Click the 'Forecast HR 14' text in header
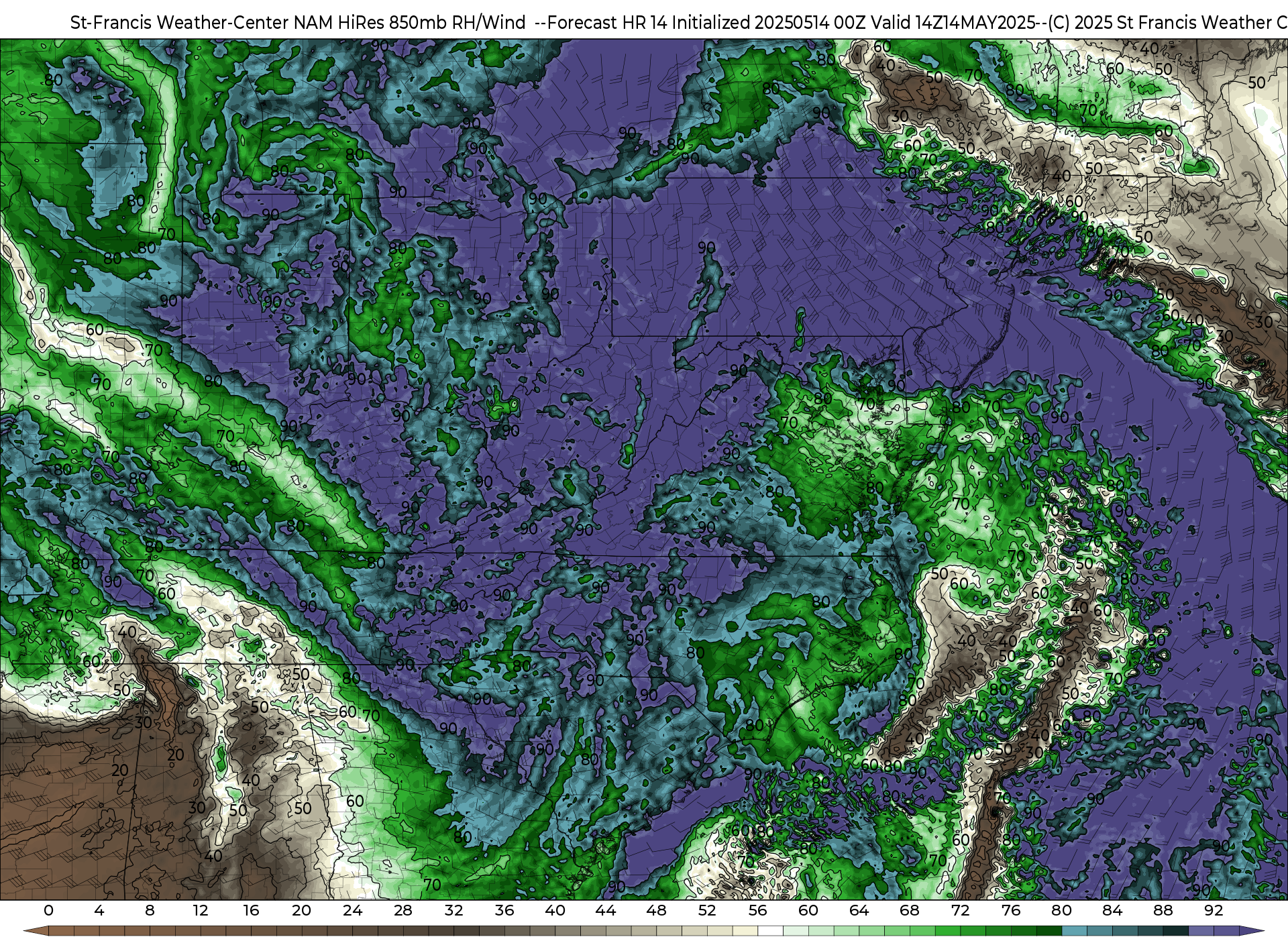Screen dimensions: 1288x939 [x=608, y=23]
